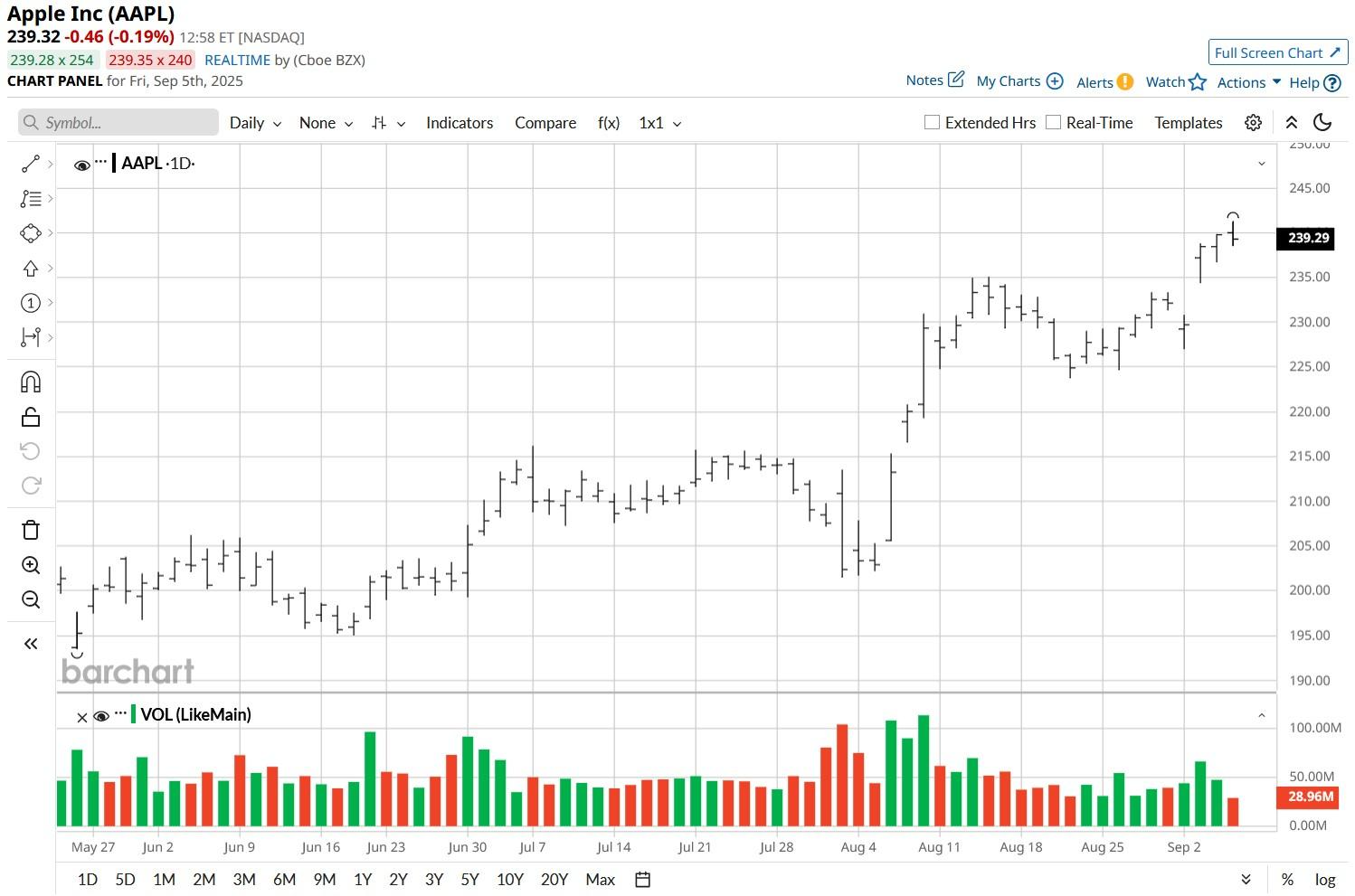Select the 3M time range
This screenshot has width=1355, height=896.
tap(244, 880)
